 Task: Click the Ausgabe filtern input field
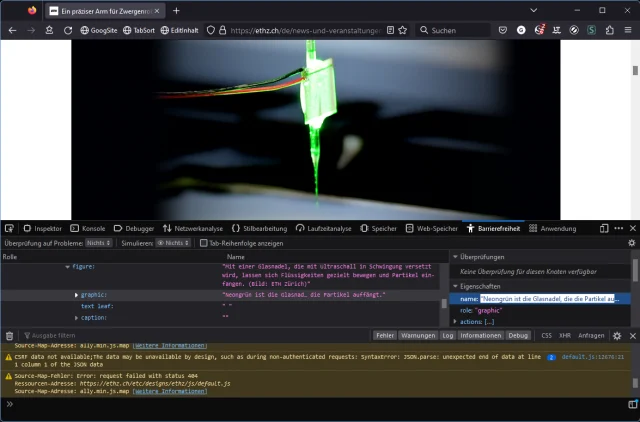[x=60, y=336]
